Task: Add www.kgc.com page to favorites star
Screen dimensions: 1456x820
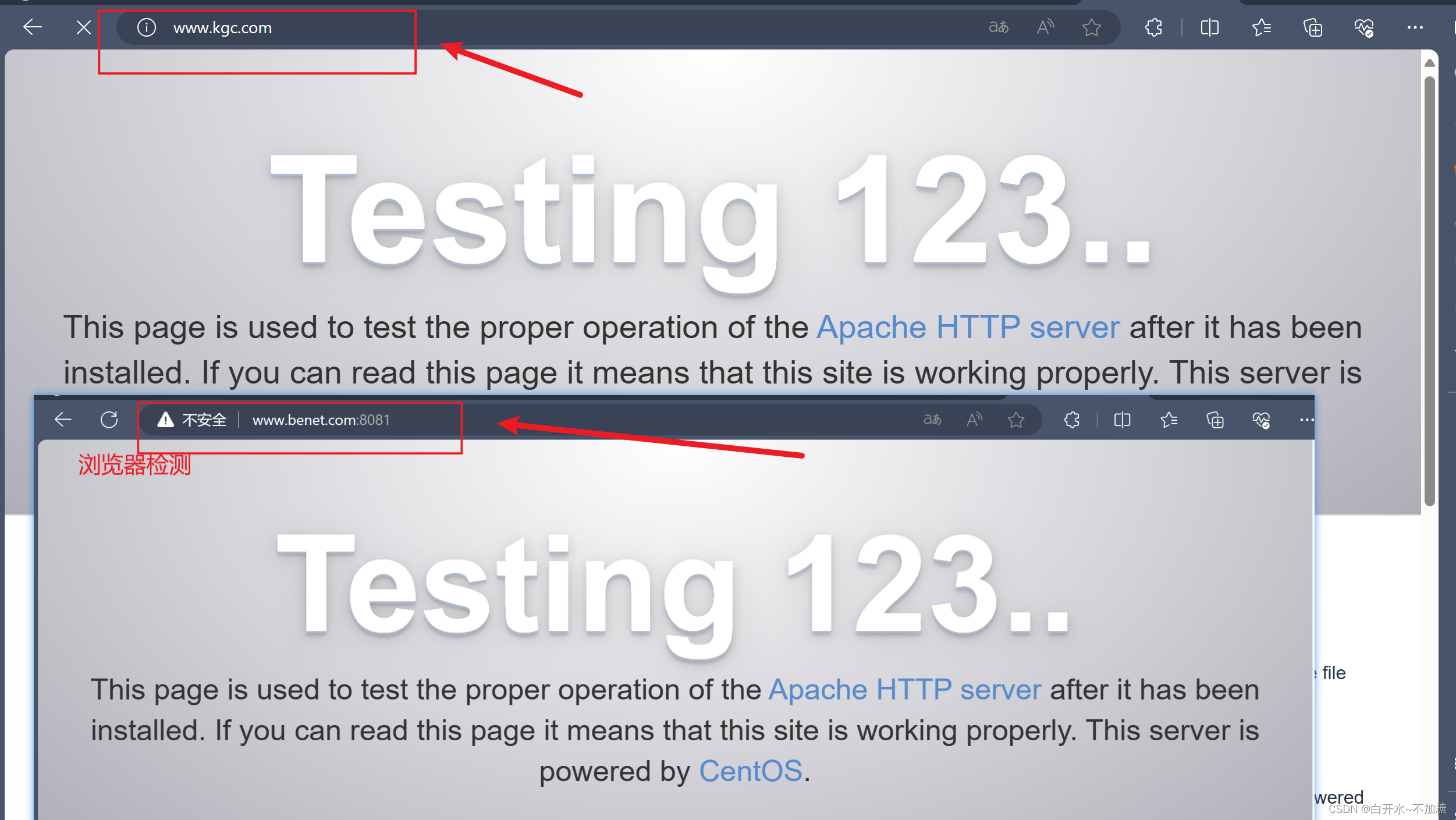Action: (x=1092, y=27)
